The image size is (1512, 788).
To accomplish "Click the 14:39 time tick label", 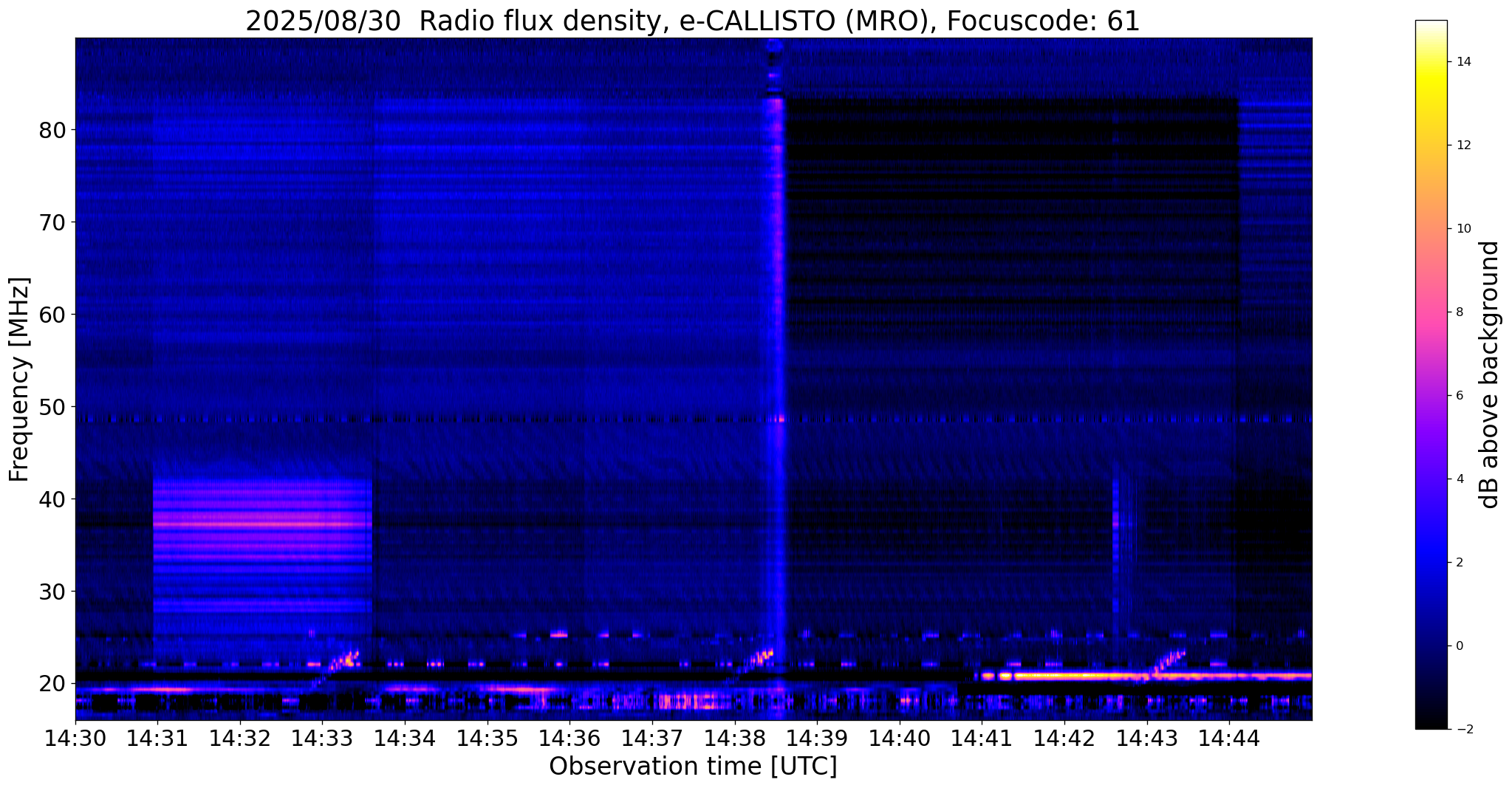I will click(x=817, y=738).
